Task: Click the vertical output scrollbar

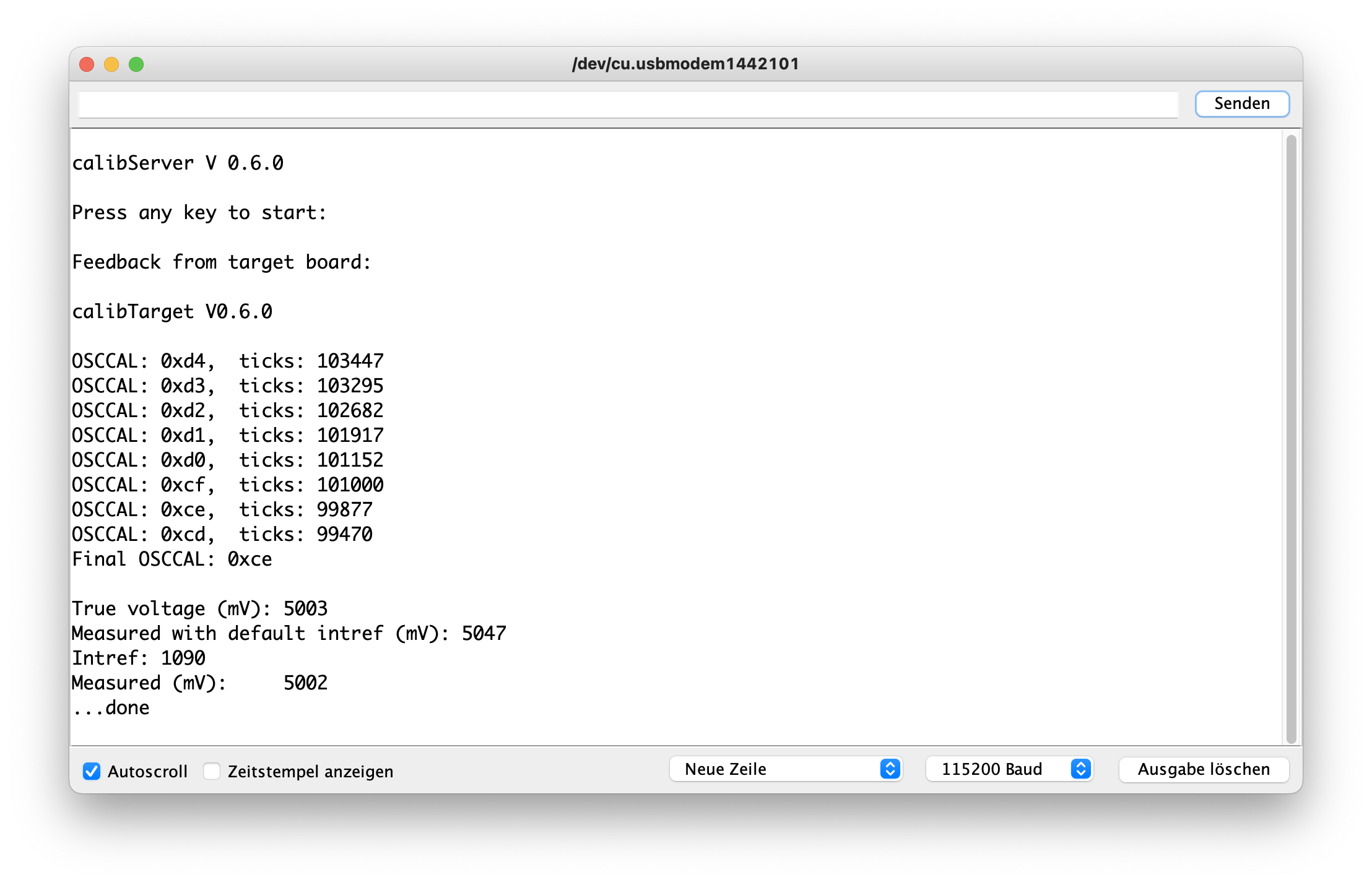Action: pyautogui.click(x=1291, y=438)
